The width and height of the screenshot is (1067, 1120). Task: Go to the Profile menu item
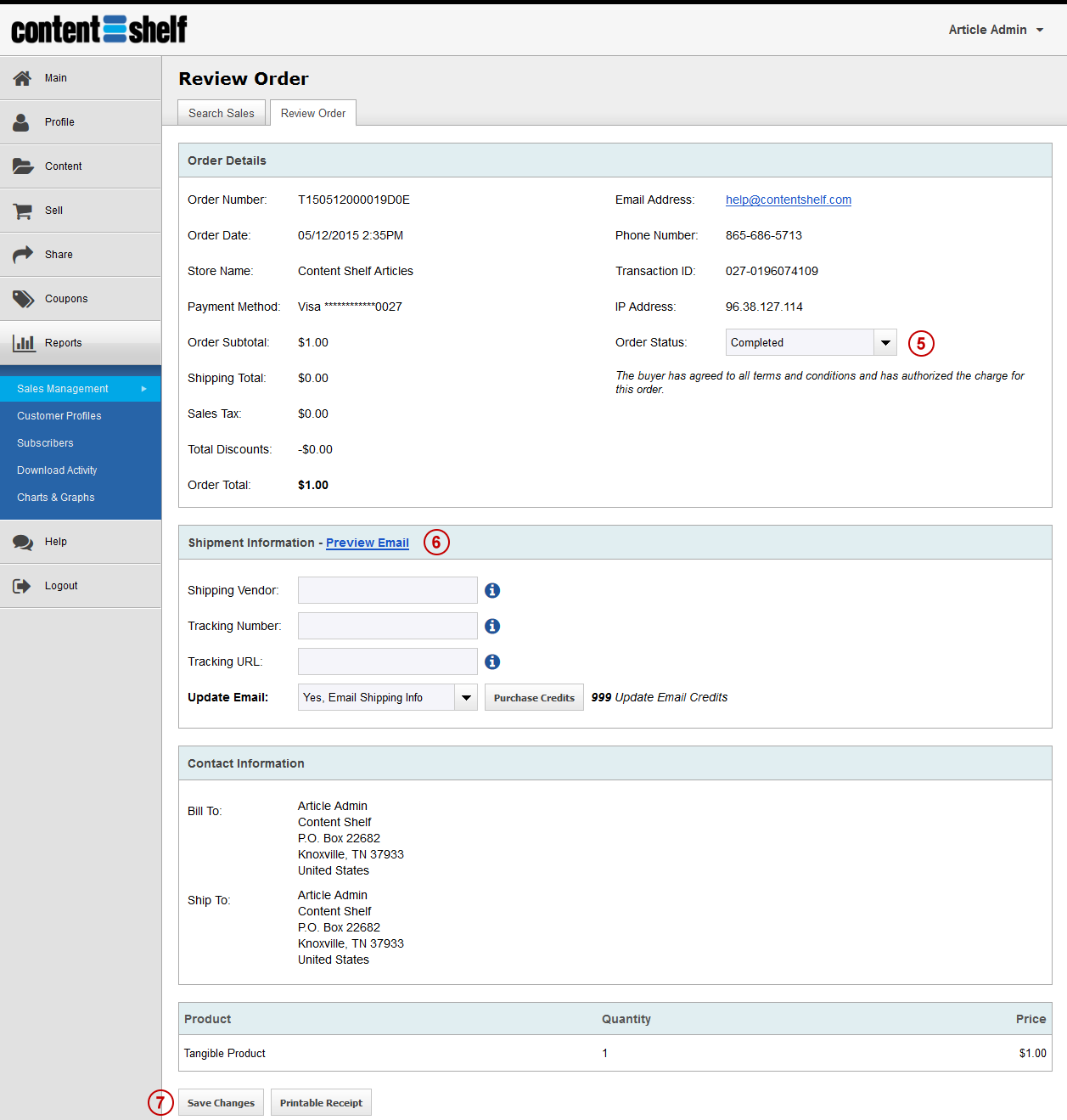[81, 122]
